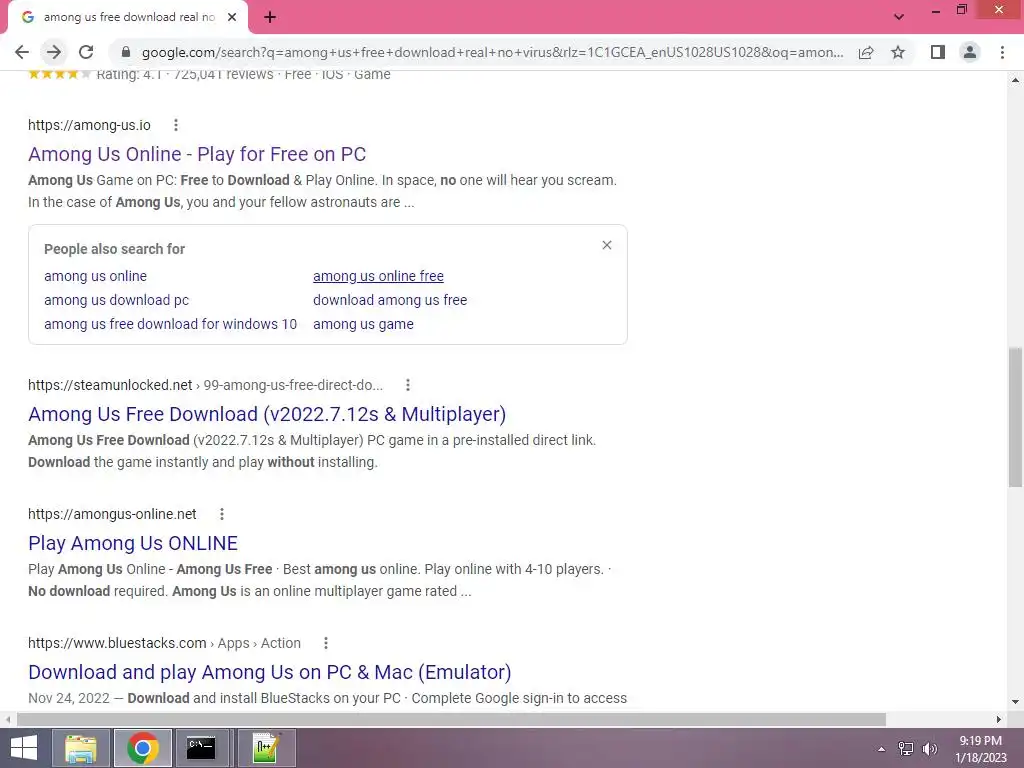
Task: Open Notepad++ from the taskbar
Action: pos(267,748)
